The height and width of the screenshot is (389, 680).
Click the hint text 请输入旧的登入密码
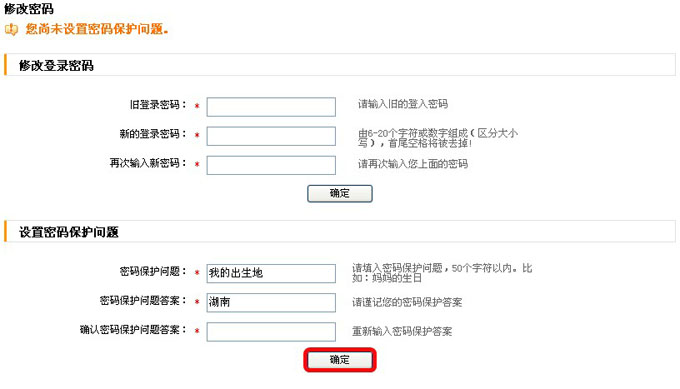(403, 104)
